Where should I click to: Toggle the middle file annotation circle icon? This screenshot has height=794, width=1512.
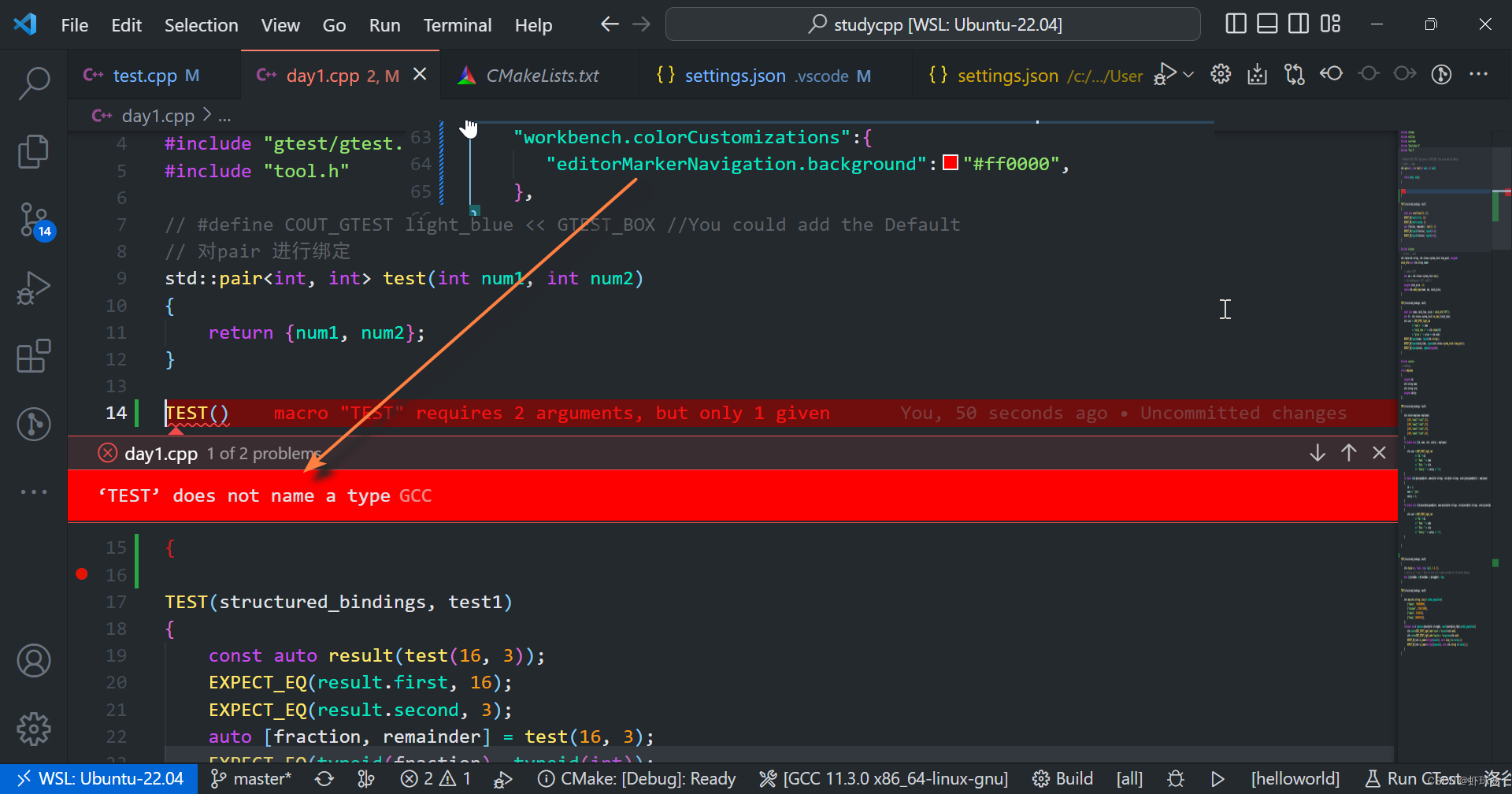coord(1369,73)
